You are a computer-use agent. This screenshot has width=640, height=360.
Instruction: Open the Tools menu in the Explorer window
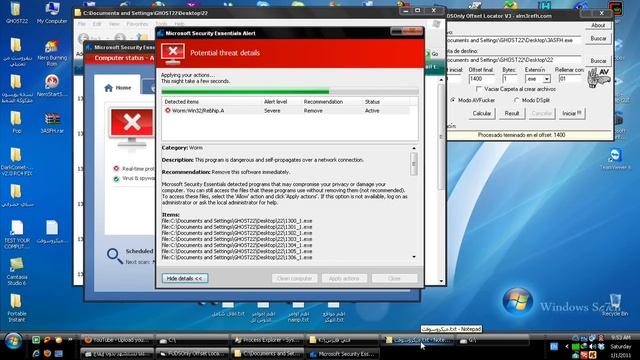[x=161, y=24]
